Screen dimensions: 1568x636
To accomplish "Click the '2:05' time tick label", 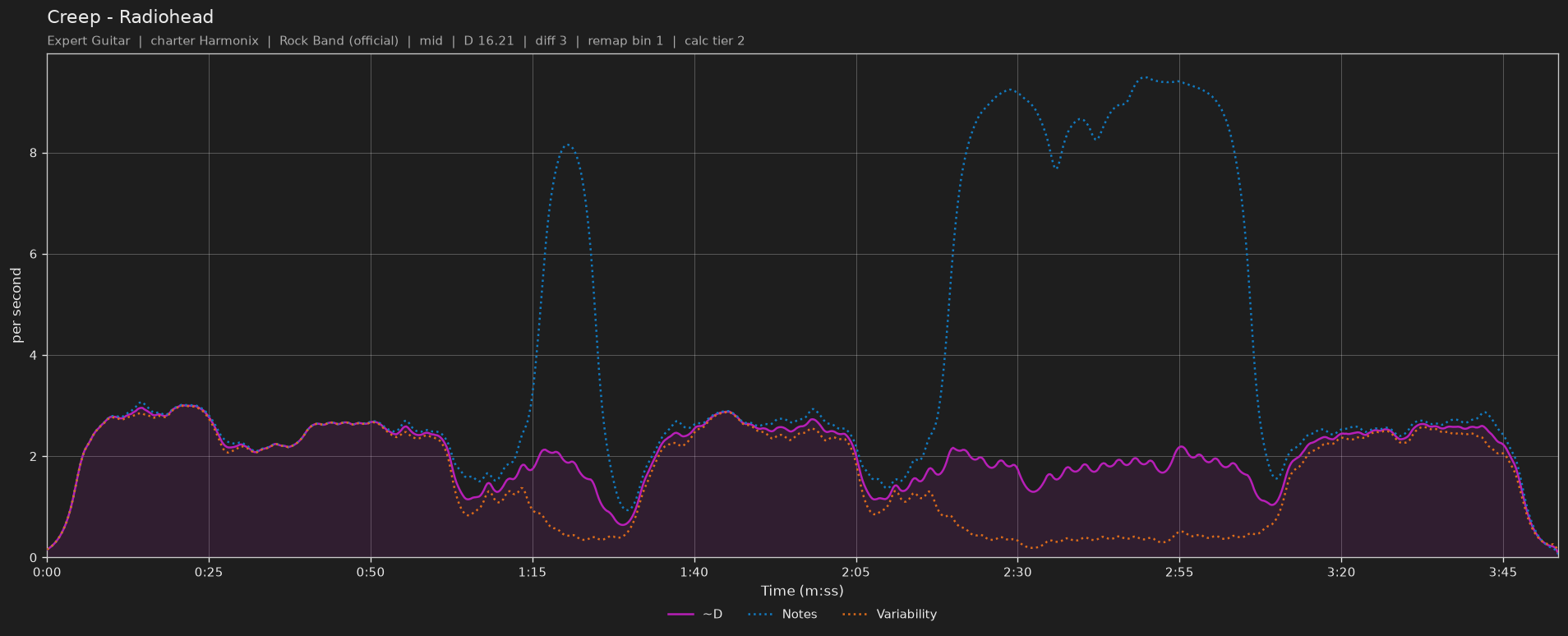I will pos(856,572).
